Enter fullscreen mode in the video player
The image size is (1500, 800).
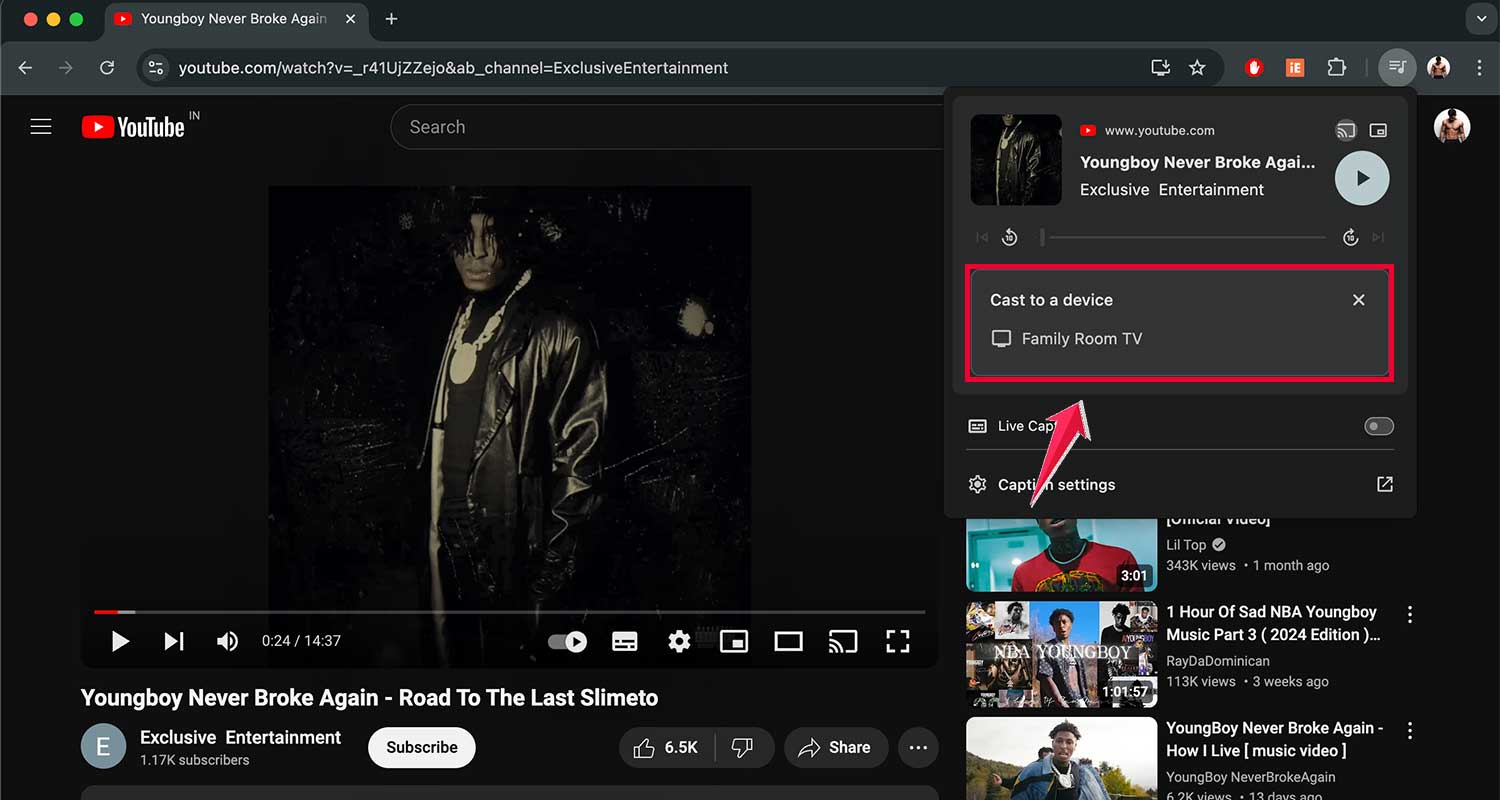tap(897, 641)
